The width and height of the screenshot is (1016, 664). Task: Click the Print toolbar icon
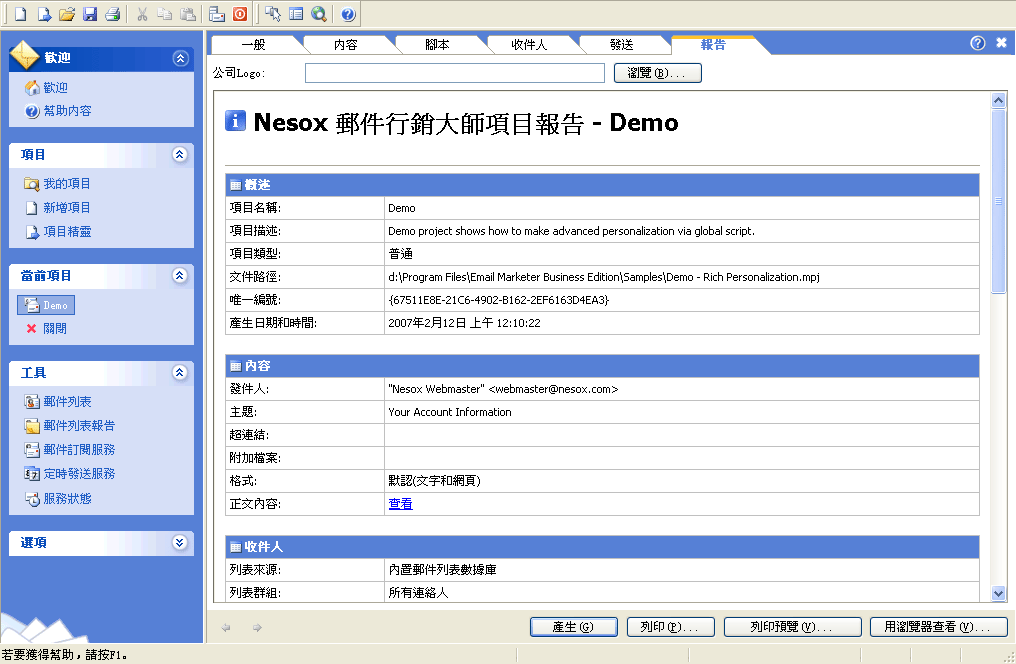tap(113, 14)
